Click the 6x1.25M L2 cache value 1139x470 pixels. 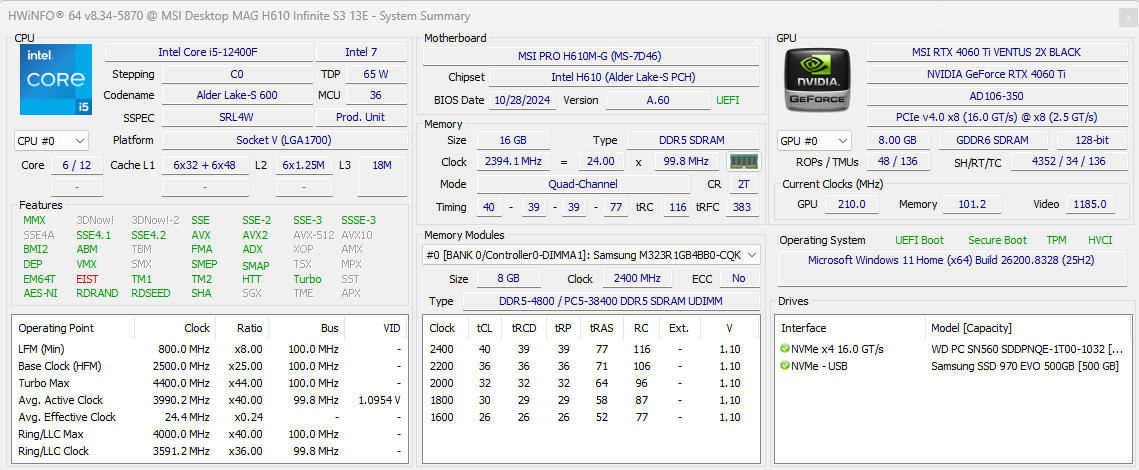point(304,166)
